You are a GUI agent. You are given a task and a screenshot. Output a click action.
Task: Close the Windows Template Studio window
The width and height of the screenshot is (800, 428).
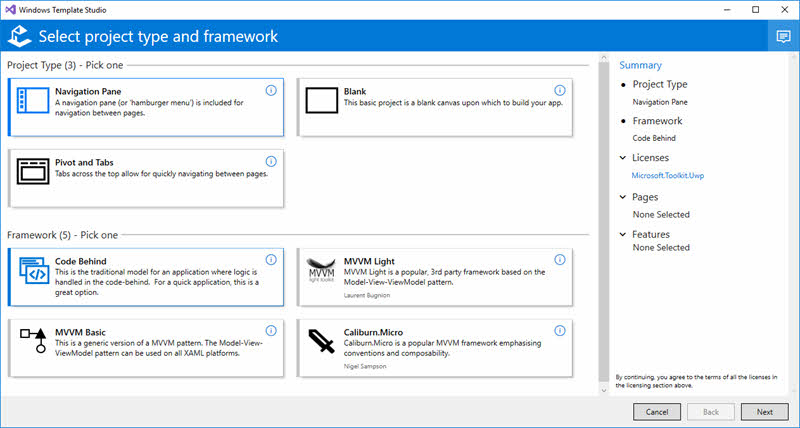pos(785,10)
